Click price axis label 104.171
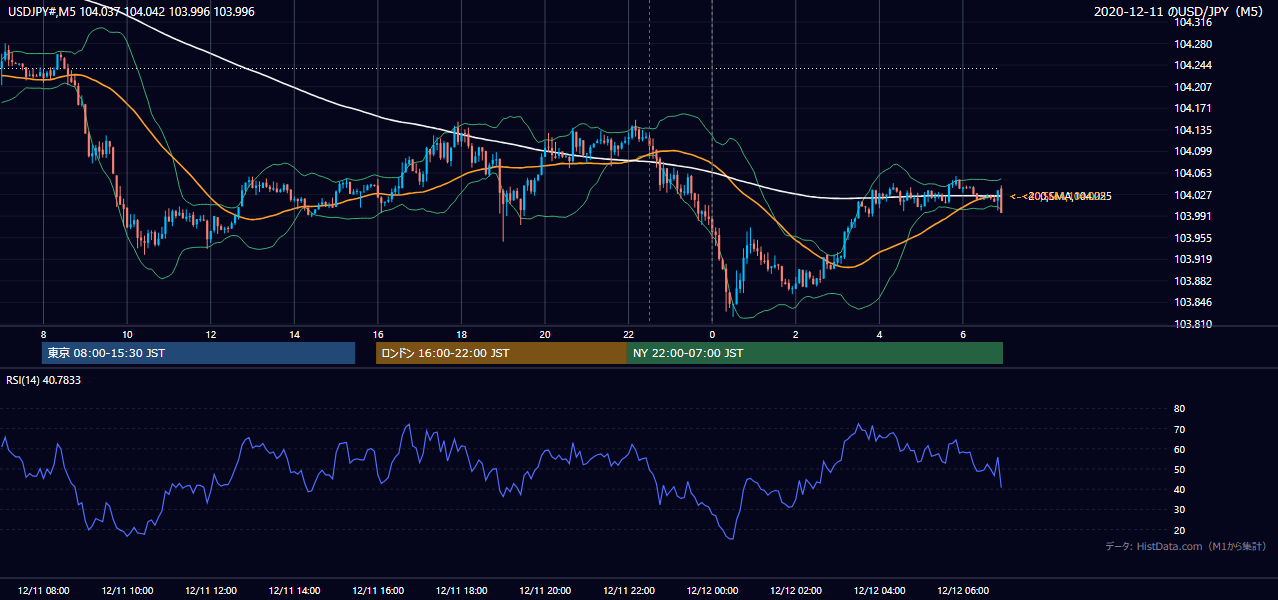This screenshot has height=600, width=1278. coord(1194,108)
